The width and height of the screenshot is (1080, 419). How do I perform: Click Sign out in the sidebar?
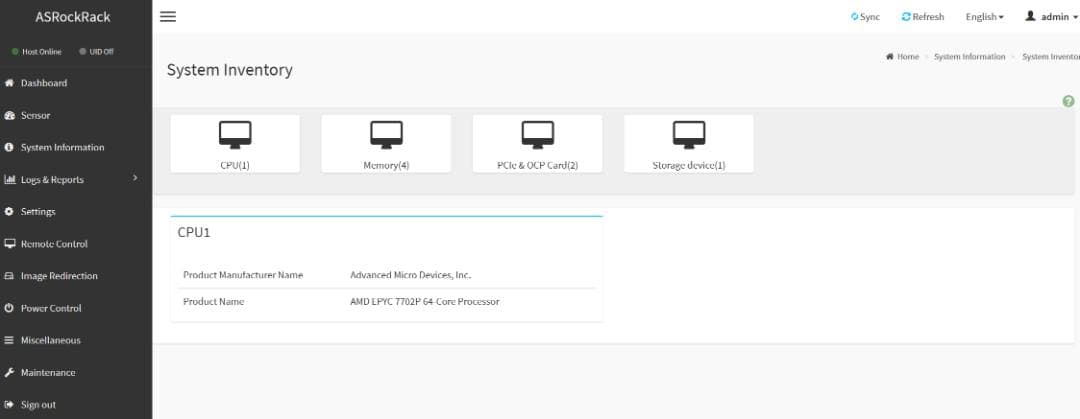coord(38,405)
